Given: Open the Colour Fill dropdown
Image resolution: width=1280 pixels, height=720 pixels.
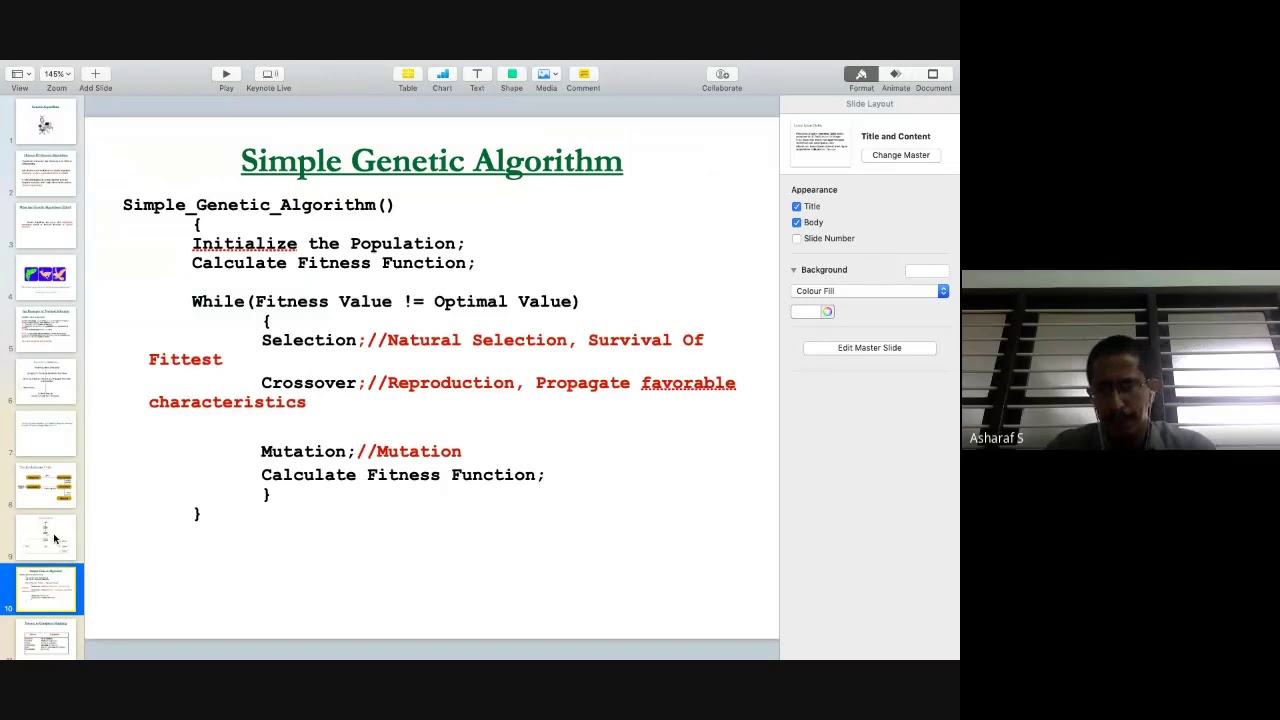Looking at the screenshot, I should click(870, 291).
